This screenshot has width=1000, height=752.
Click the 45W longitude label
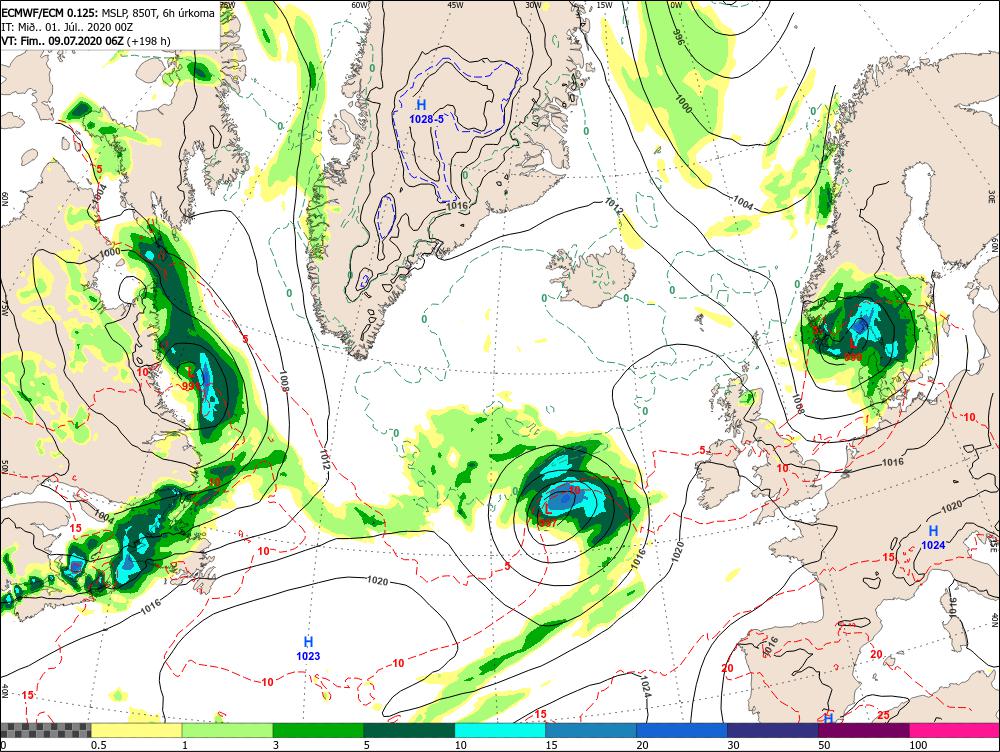pyautogui.click(x=455, y=5)
